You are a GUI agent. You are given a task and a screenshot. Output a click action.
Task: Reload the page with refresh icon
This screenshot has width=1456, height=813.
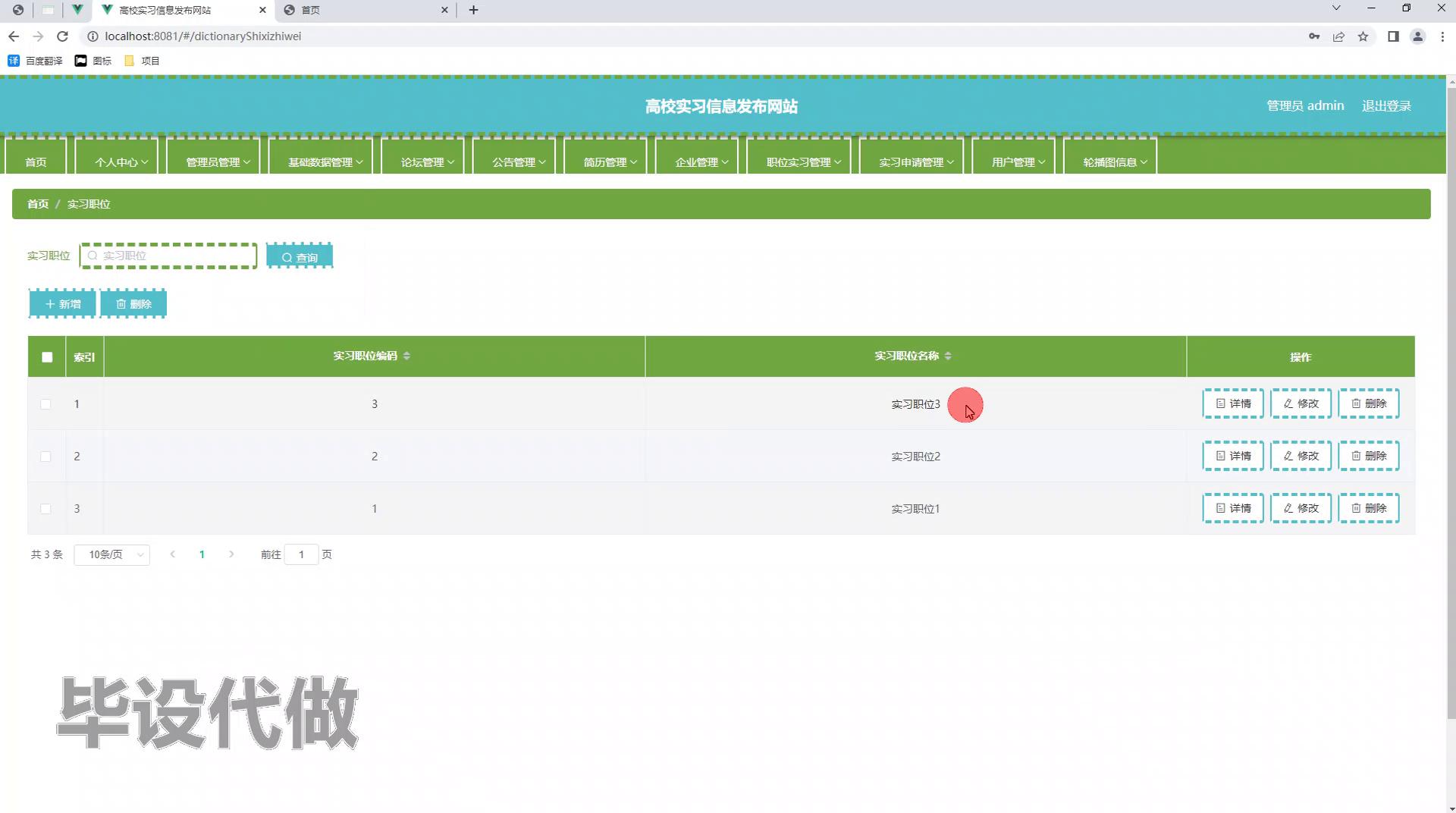point(63,36)
